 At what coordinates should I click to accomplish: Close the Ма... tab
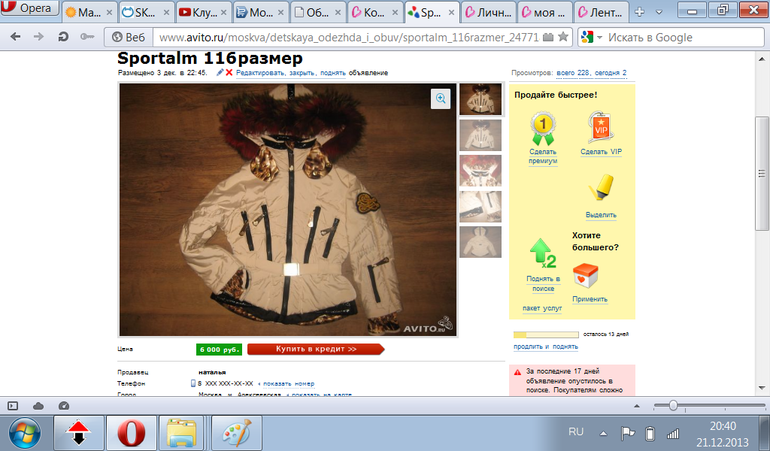109,13
